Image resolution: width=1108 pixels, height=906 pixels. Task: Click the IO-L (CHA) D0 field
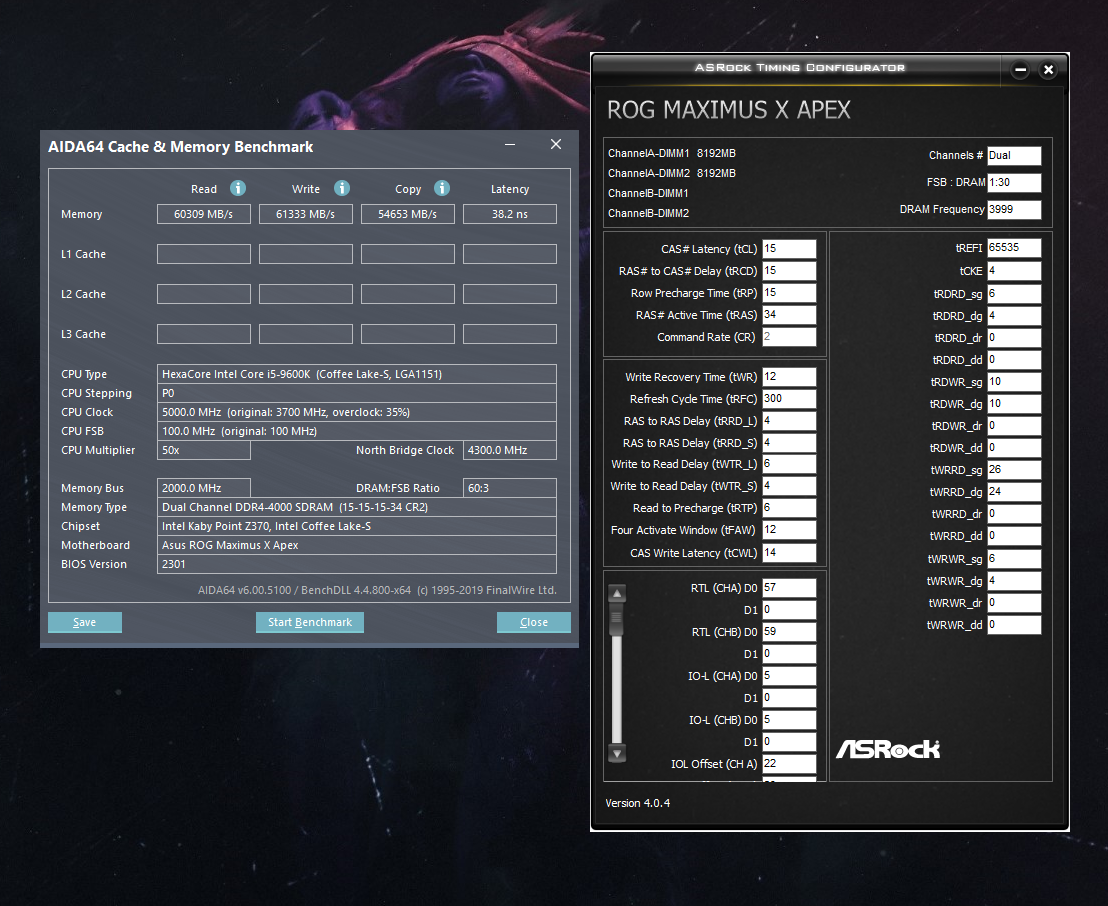(789, 676)
